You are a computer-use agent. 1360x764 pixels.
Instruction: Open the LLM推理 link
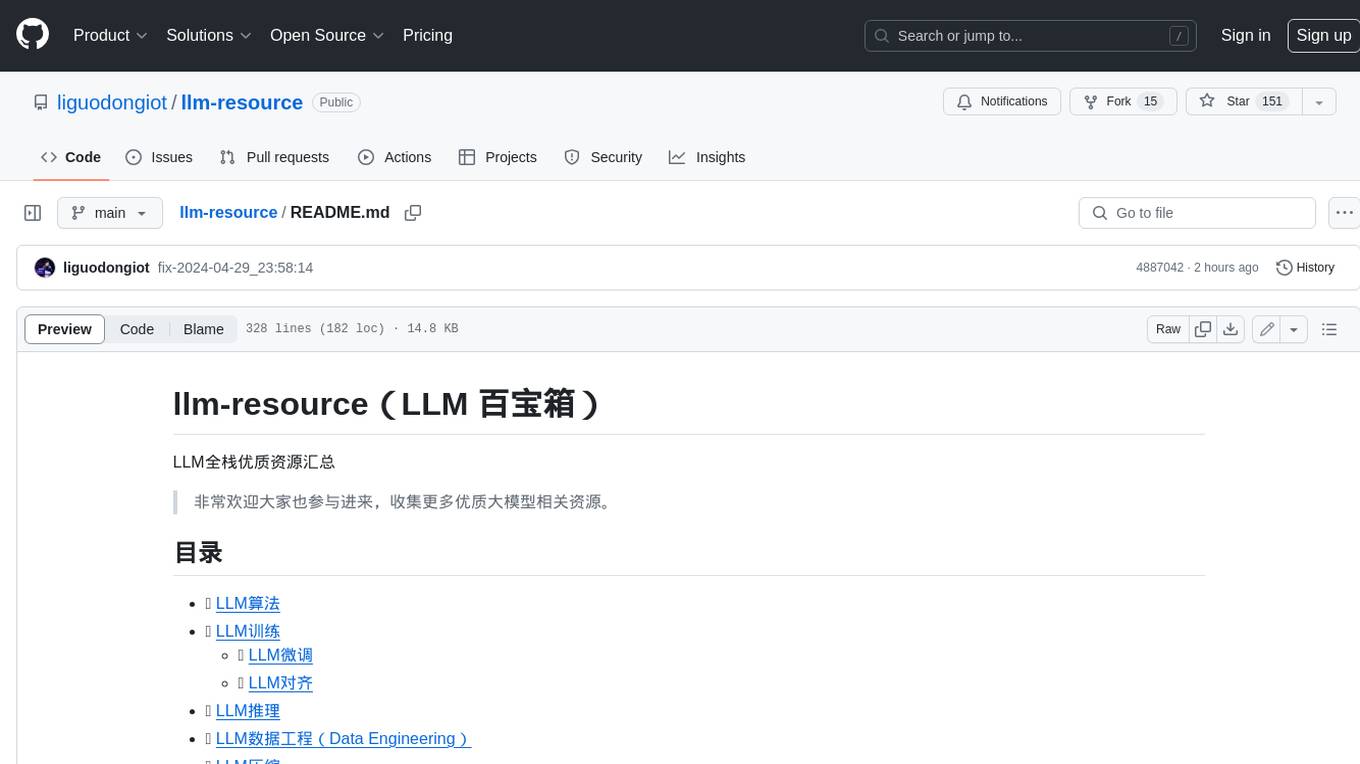[x=248, y=710]
